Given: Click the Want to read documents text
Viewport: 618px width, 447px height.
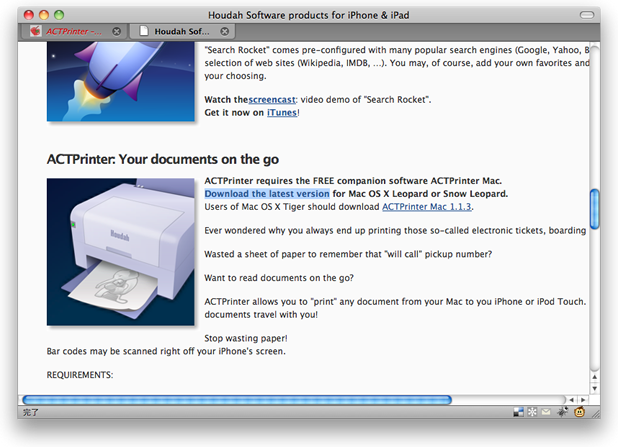Looking at the screenshot, I should [279, 278].
